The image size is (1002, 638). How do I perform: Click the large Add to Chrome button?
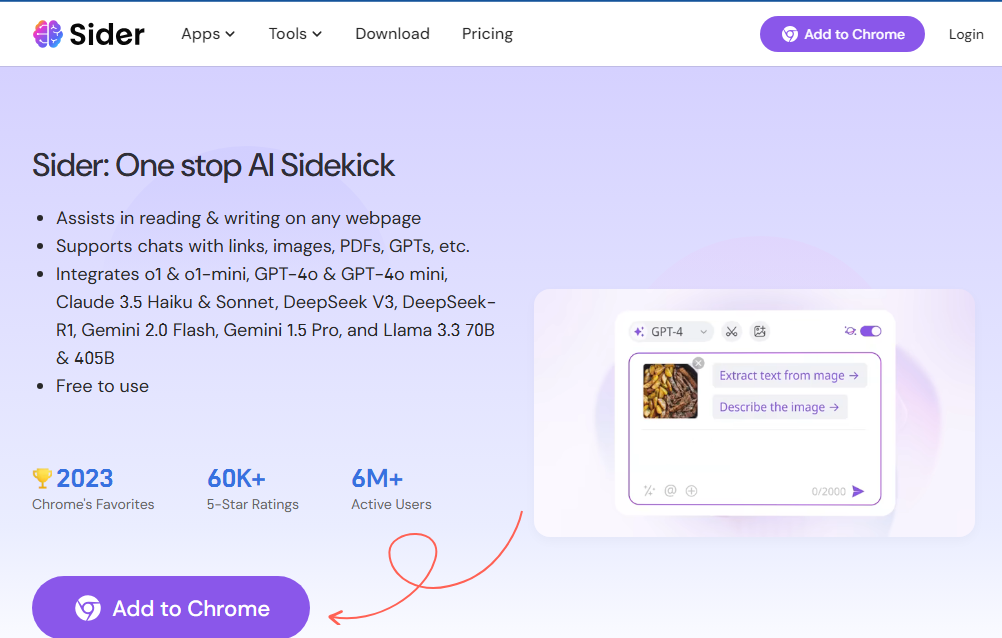coord(171,607)
